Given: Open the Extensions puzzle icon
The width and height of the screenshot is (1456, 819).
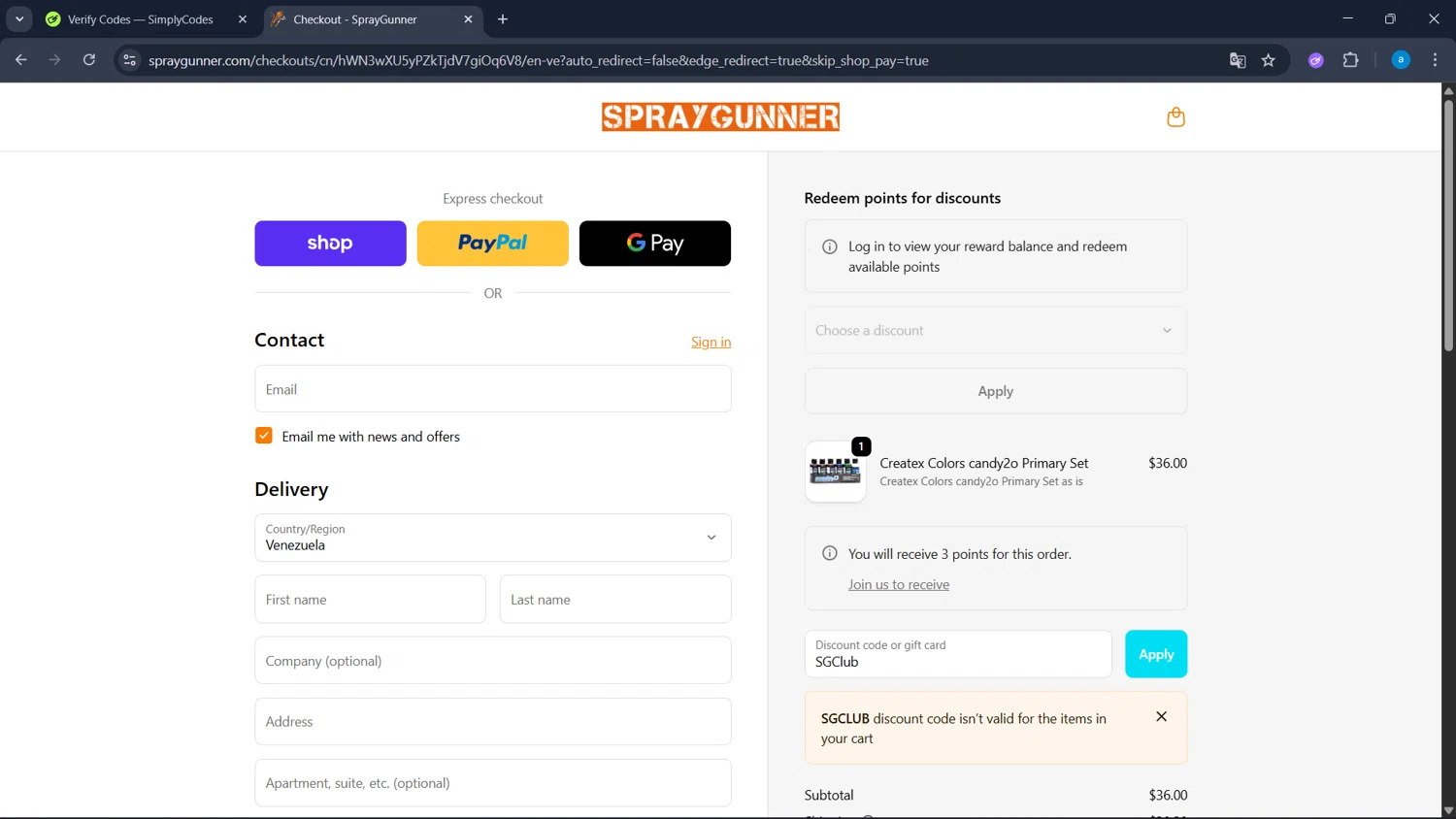Looking at the screenshot, I should point(1350,60).
